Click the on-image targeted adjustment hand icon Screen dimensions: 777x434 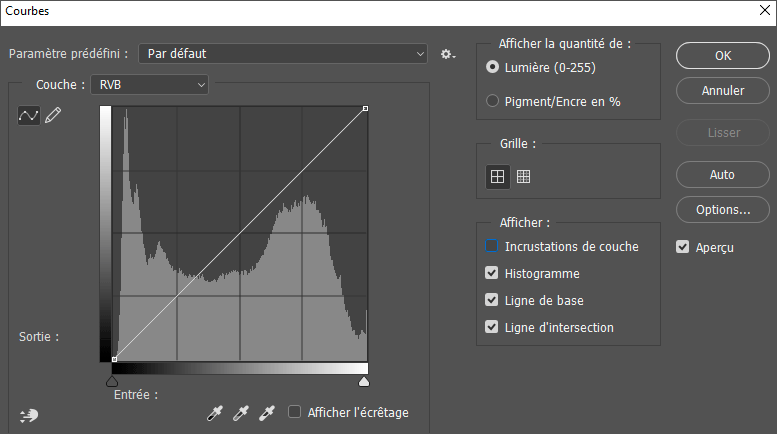tap(28, 415)
